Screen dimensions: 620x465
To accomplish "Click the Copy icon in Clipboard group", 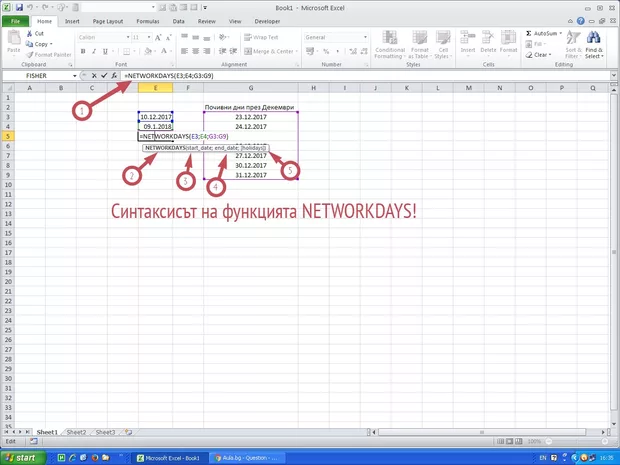I will coord(29,44).
